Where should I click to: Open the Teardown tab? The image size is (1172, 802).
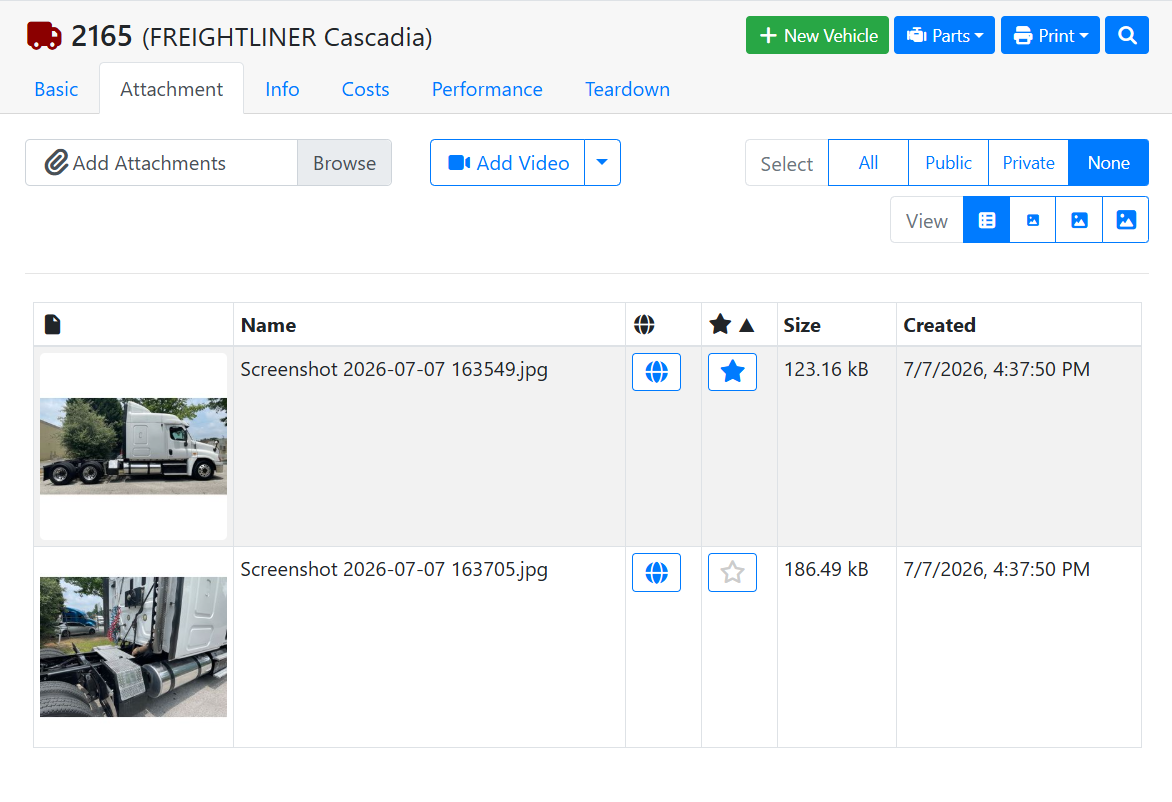627,89
